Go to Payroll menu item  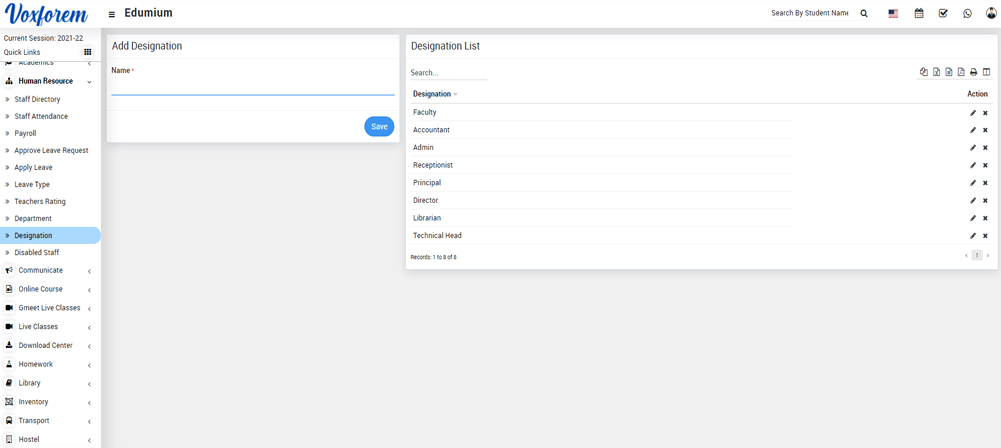(x=25, y=133)
